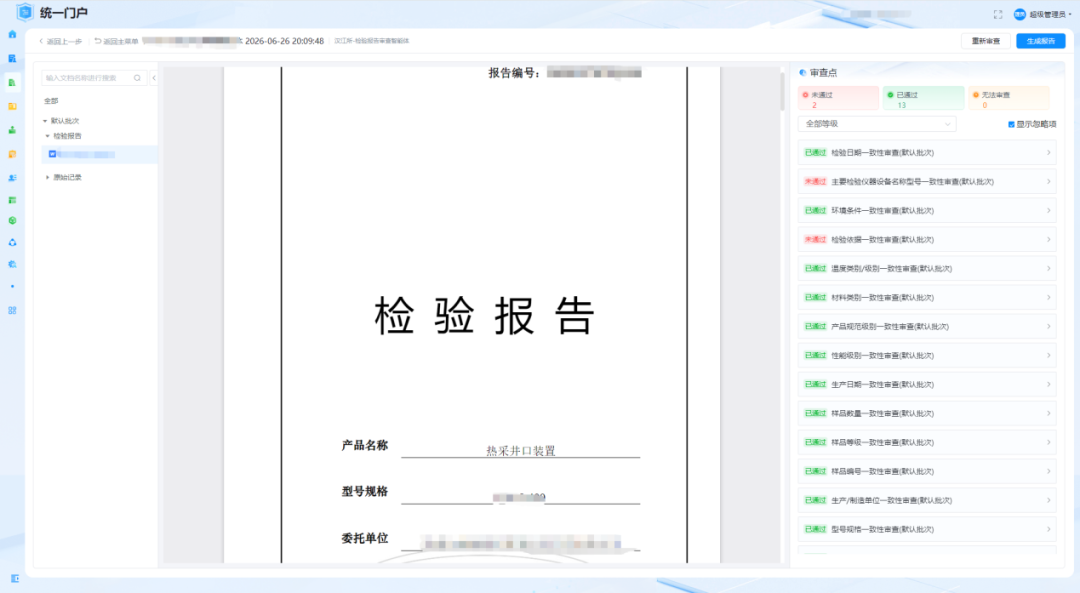Collapse the 默认批次 tree node

point(45,121)
